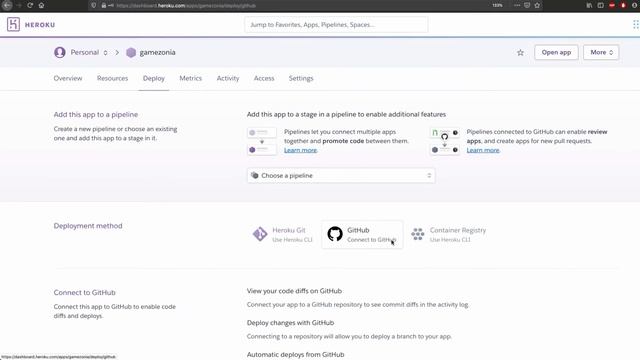Click the red flame extension icon

(x=623, y=5)
